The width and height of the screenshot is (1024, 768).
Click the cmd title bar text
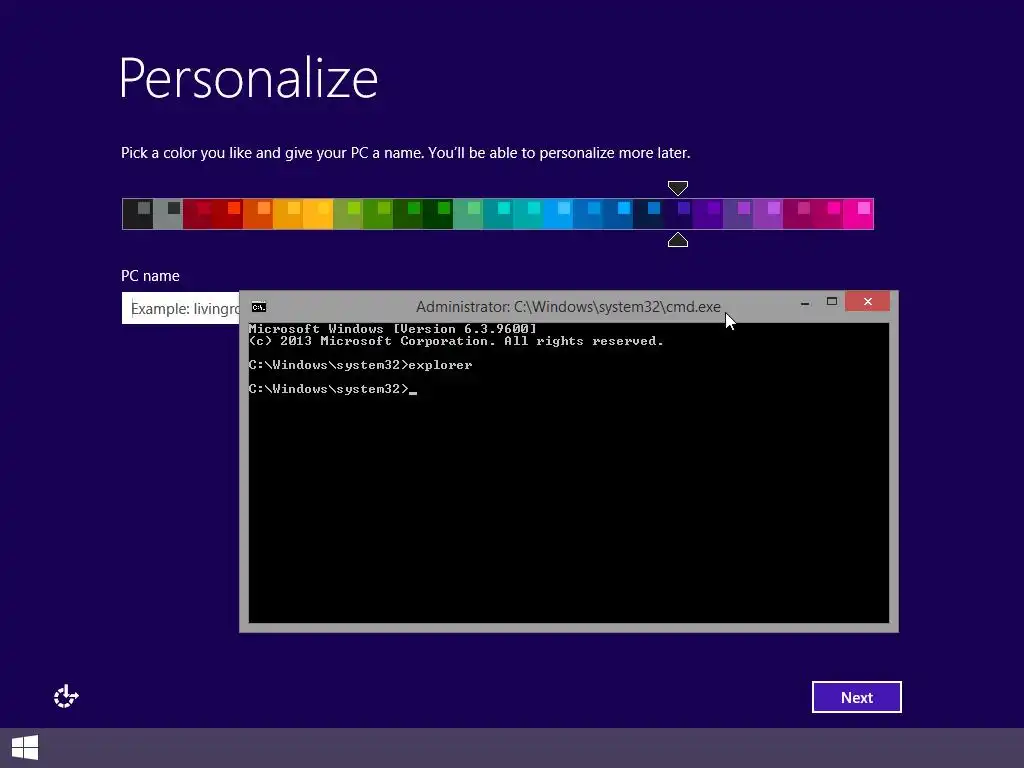click(568, 307)
